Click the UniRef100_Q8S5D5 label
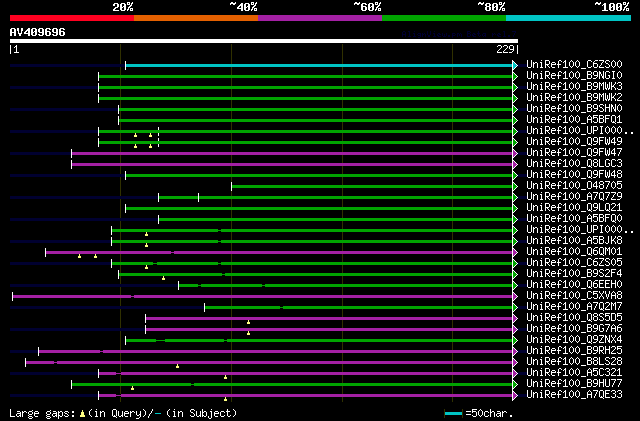This screenshot has width=640, height=421. pos(574,318)
